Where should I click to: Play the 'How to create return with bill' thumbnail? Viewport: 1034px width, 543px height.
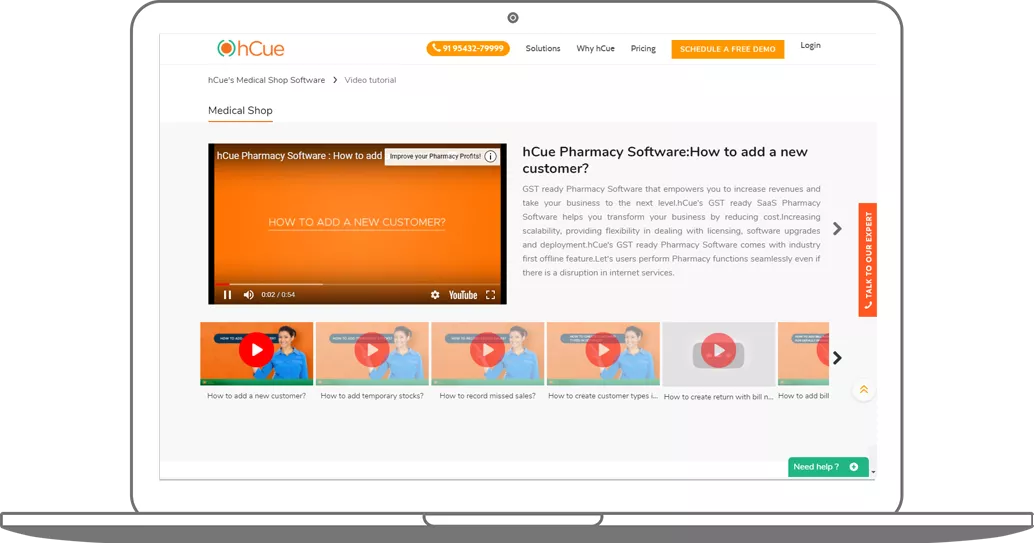point(718,353)
